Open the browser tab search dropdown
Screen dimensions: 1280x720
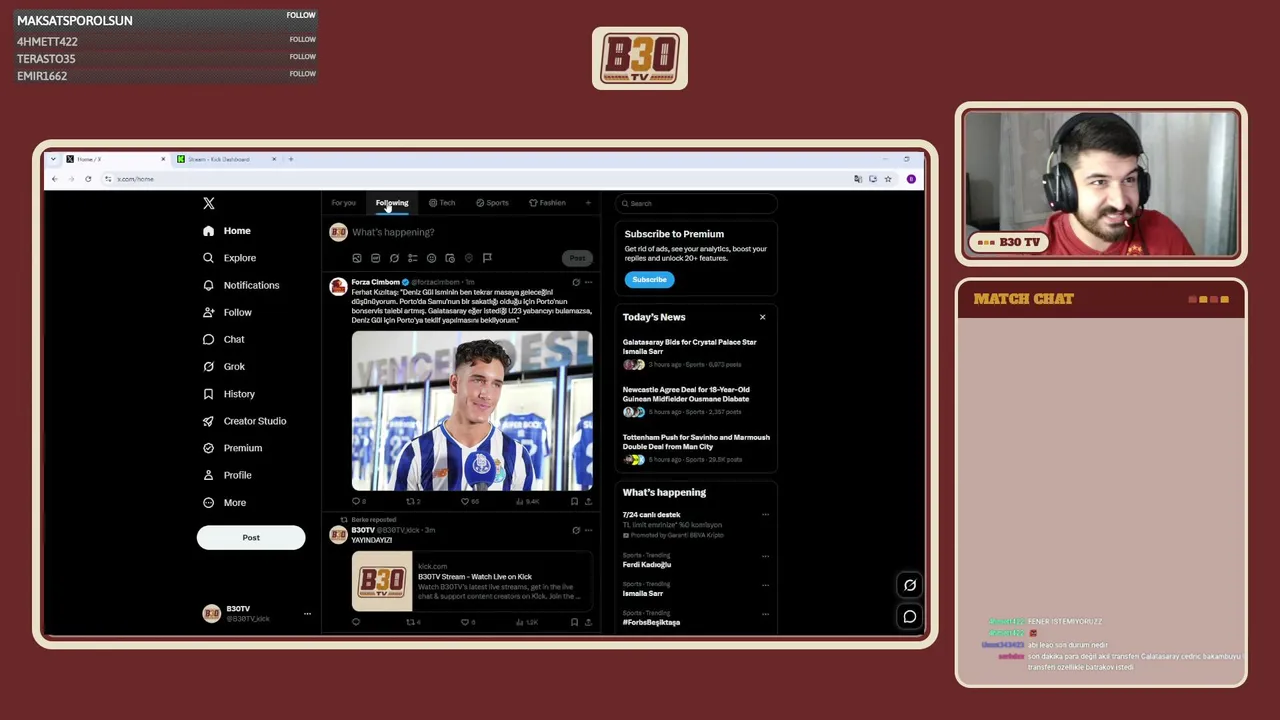point(53,159)
